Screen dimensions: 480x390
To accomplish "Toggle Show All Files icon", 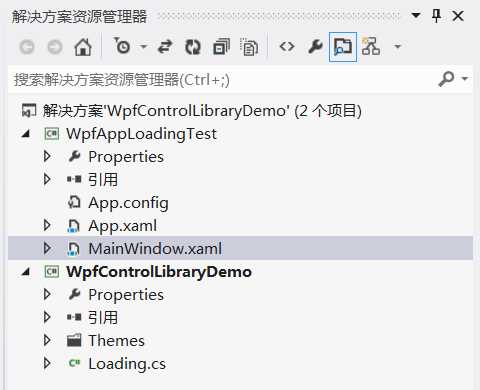I will [x=249, y=47].
